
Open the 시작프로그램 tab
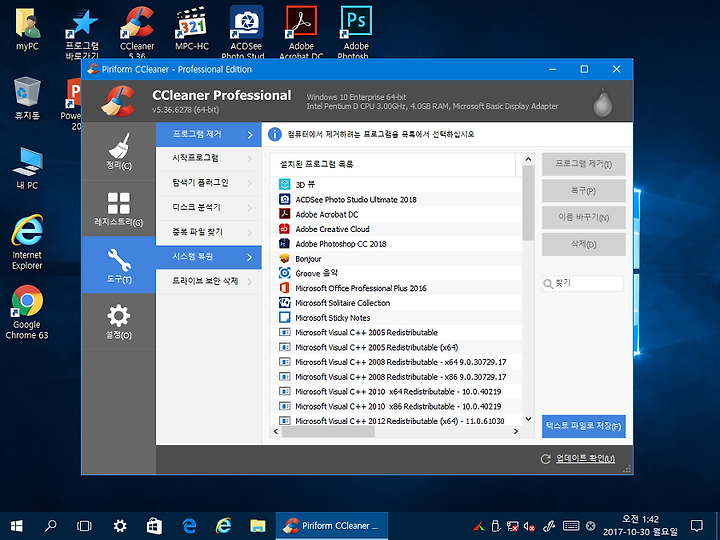click(209, 158)
